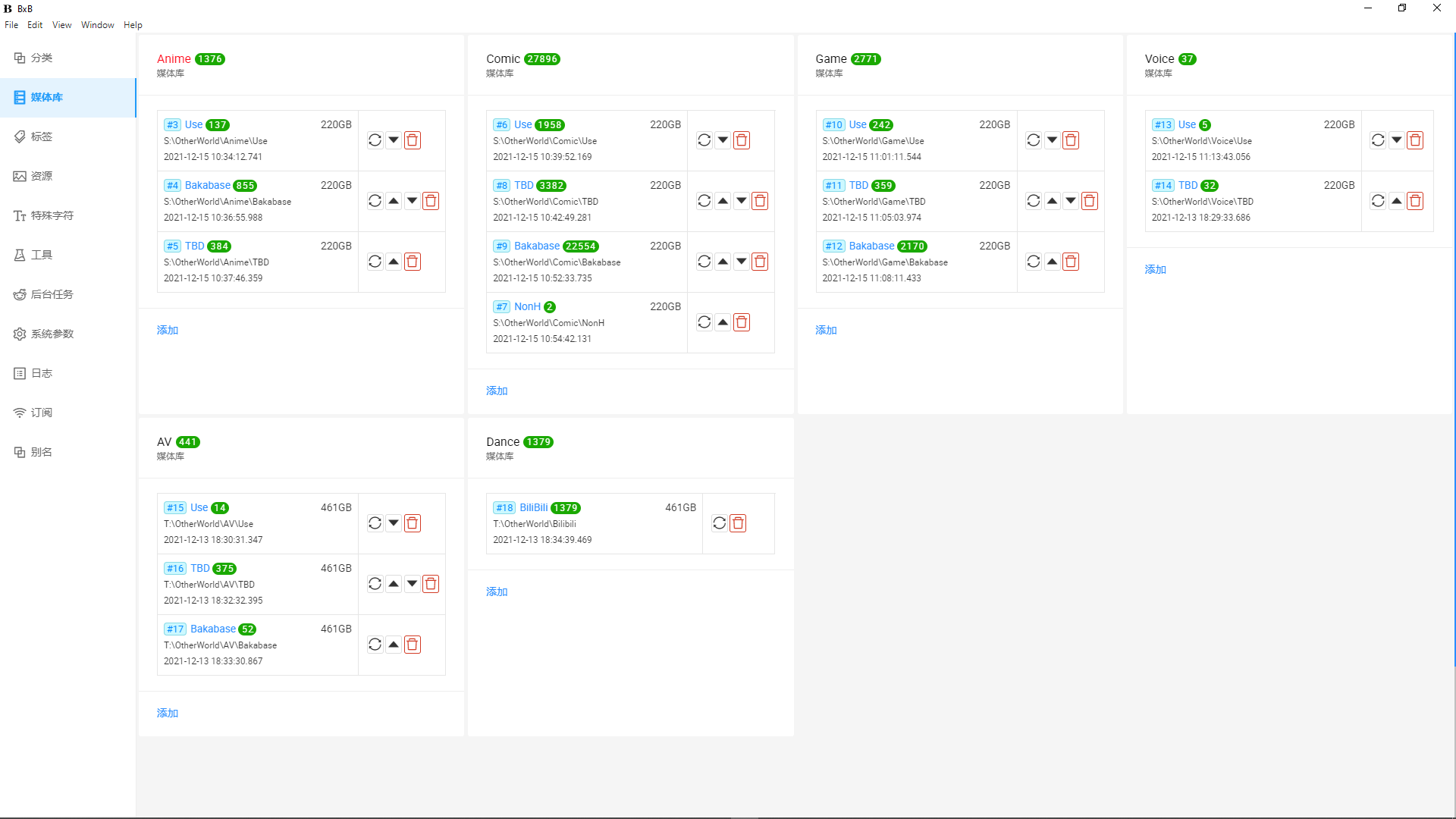Open 后台任务 background tasks page
This screenshot has height=819, width=1456.
52,294
